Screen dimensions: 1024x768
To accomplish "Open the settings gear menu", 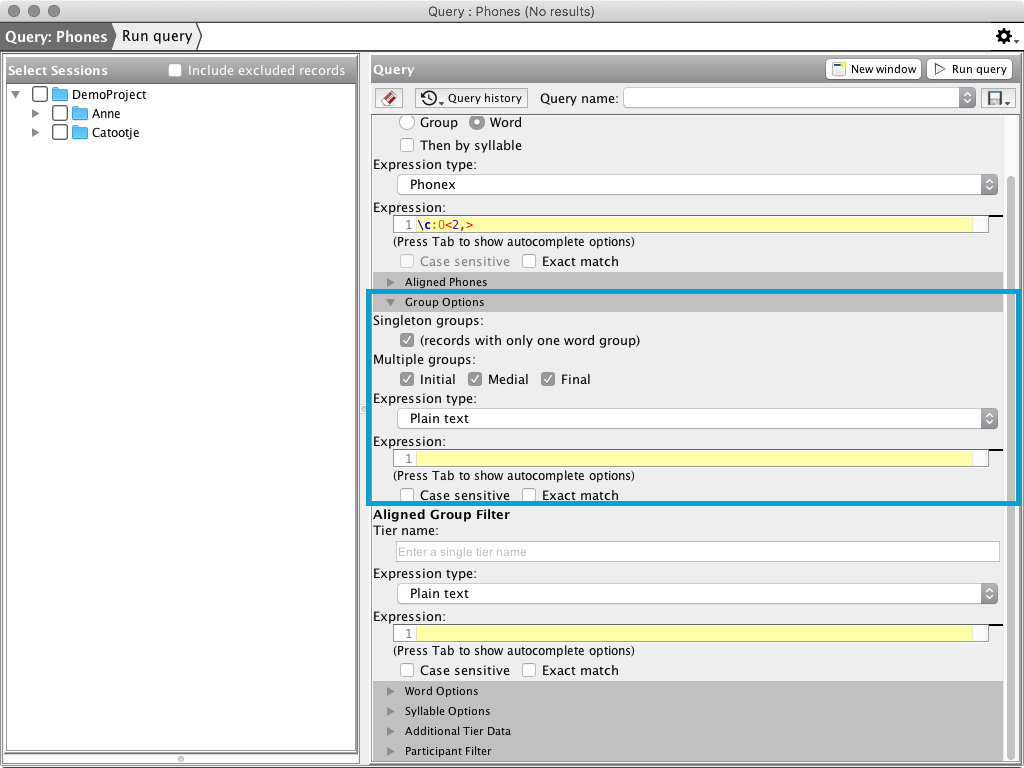I will pyautogui.click(x=1005, y=37).
